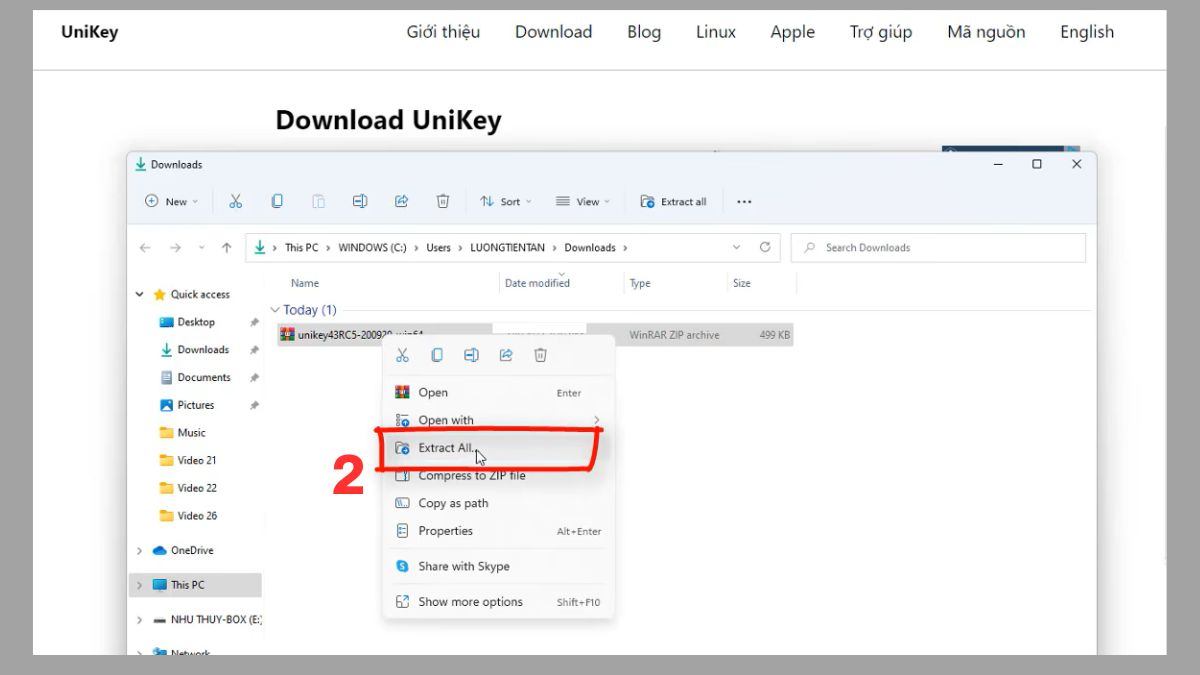Collapse the Quick access tree

[x=139, y=295]
